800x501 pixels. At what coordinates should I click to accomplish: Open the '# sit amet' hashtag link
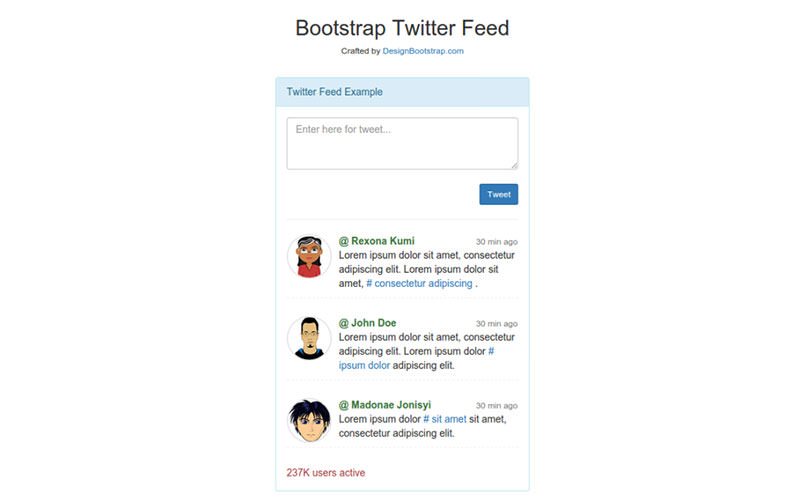[445, 419]
